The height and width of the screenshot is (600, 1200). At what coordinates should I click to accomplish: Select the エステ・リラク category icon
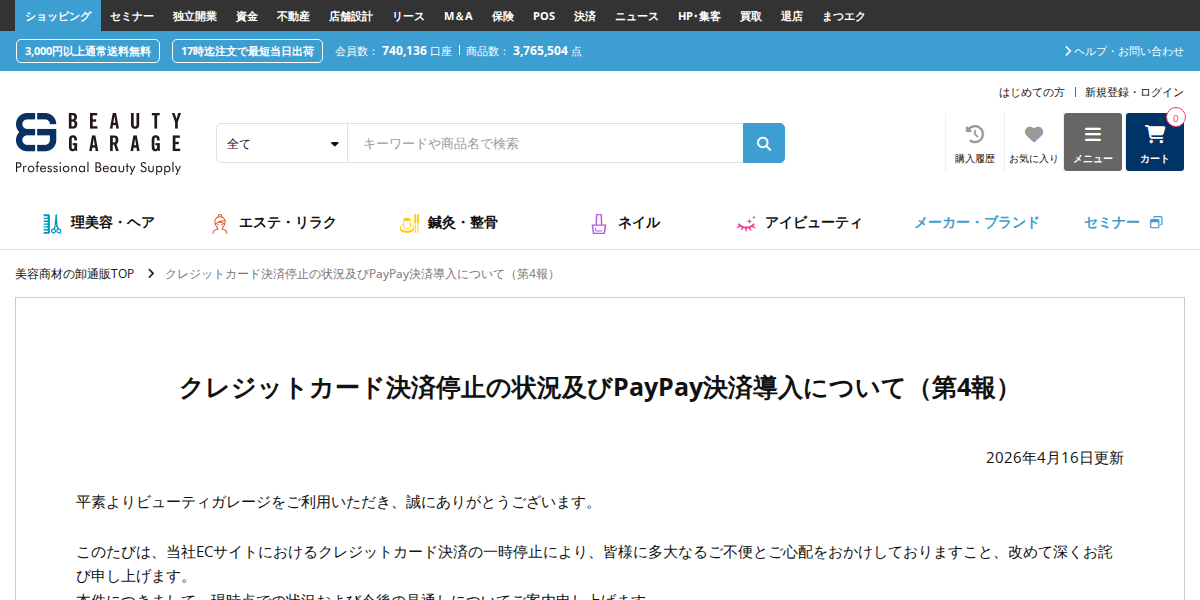tap(222, 222)
